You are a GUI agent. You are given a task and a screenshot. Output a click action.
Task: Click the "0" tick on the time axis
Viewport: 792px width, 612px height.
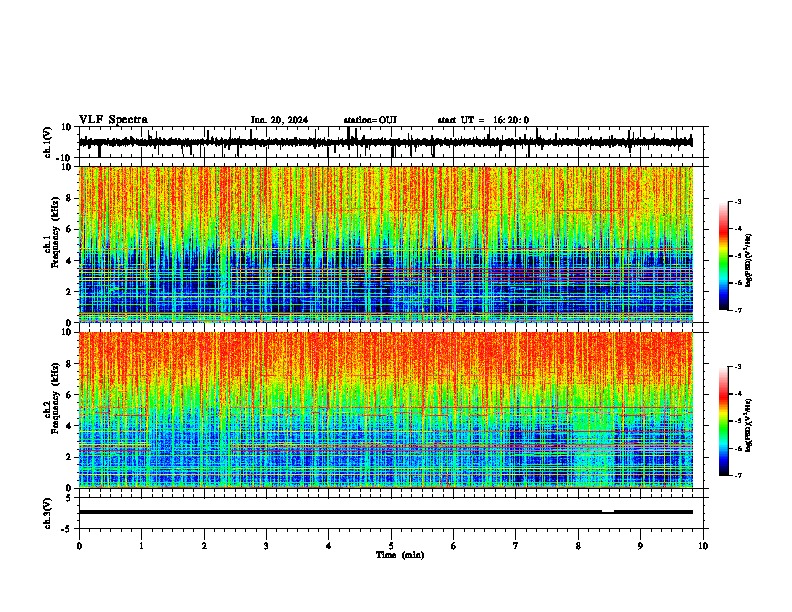pos(79,546)
